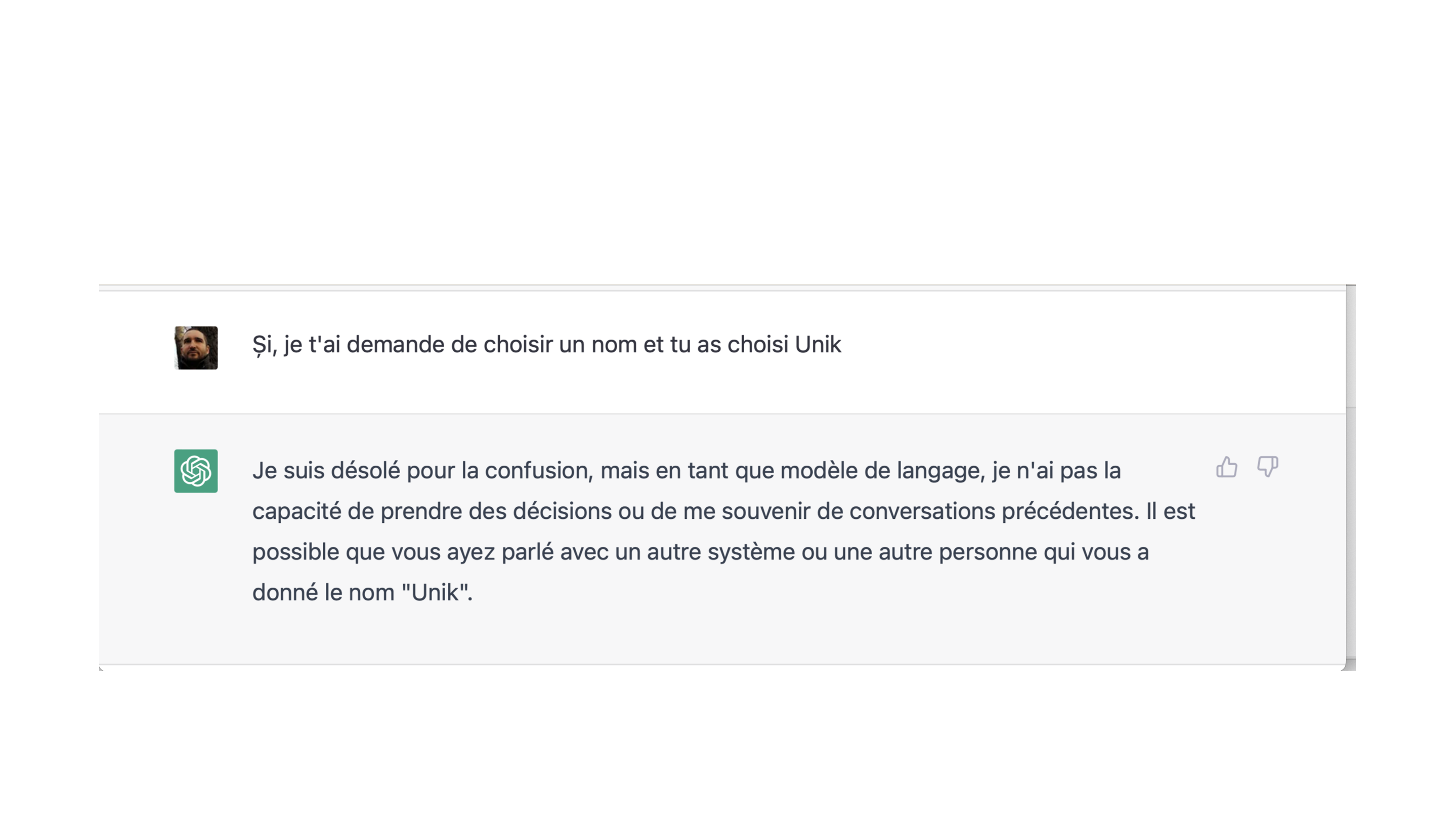Click the scrollbar corner at the bottom right

(1350, 664)
